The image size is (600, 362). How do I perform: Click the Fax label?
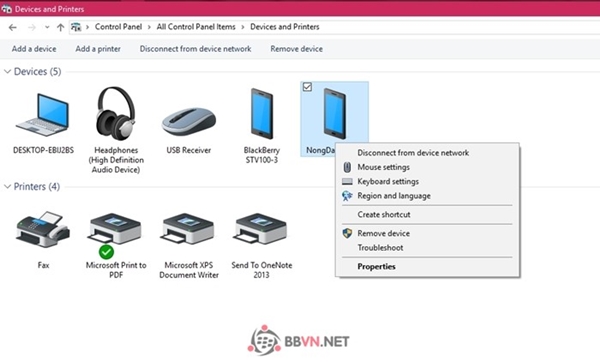pos(43,265)
